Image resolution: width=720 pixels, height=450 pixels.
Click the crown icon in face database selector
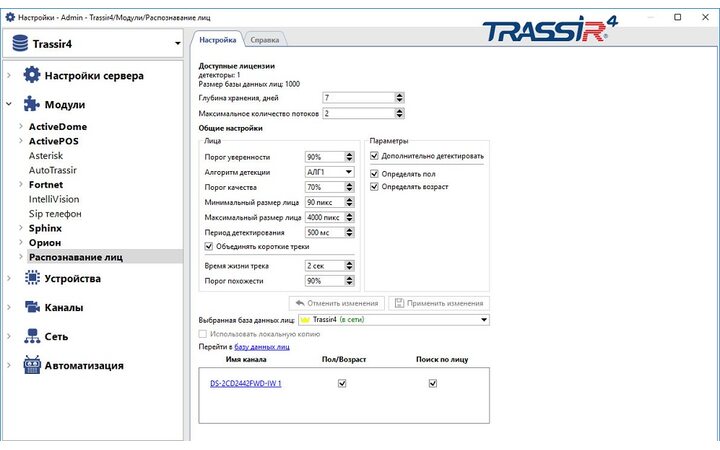[x=305, y=320]
